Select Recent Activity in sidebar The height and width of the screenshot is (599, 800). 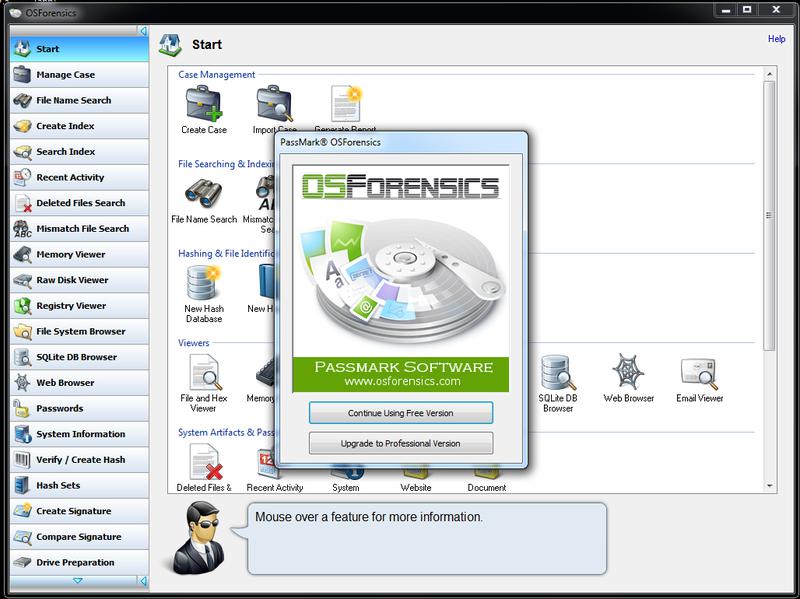[x=80, y=177]
